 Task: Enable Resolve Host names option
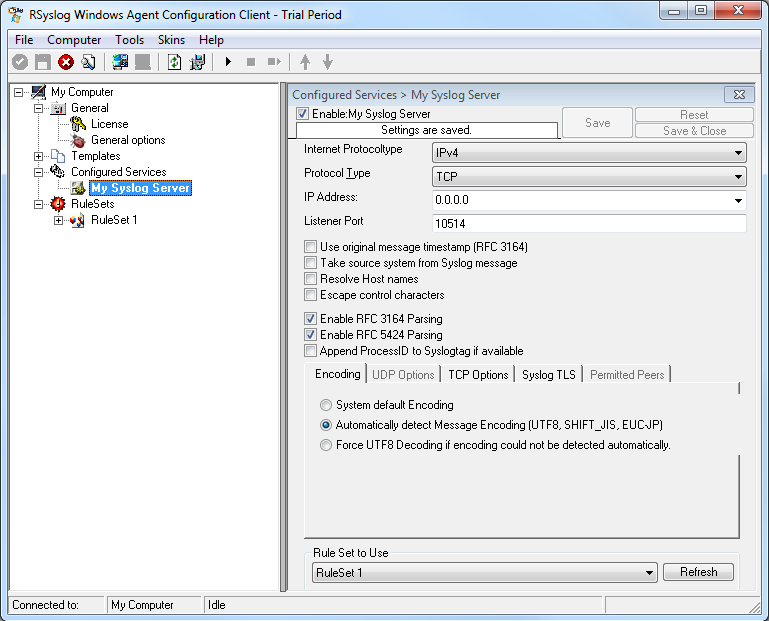click(310, 279)
